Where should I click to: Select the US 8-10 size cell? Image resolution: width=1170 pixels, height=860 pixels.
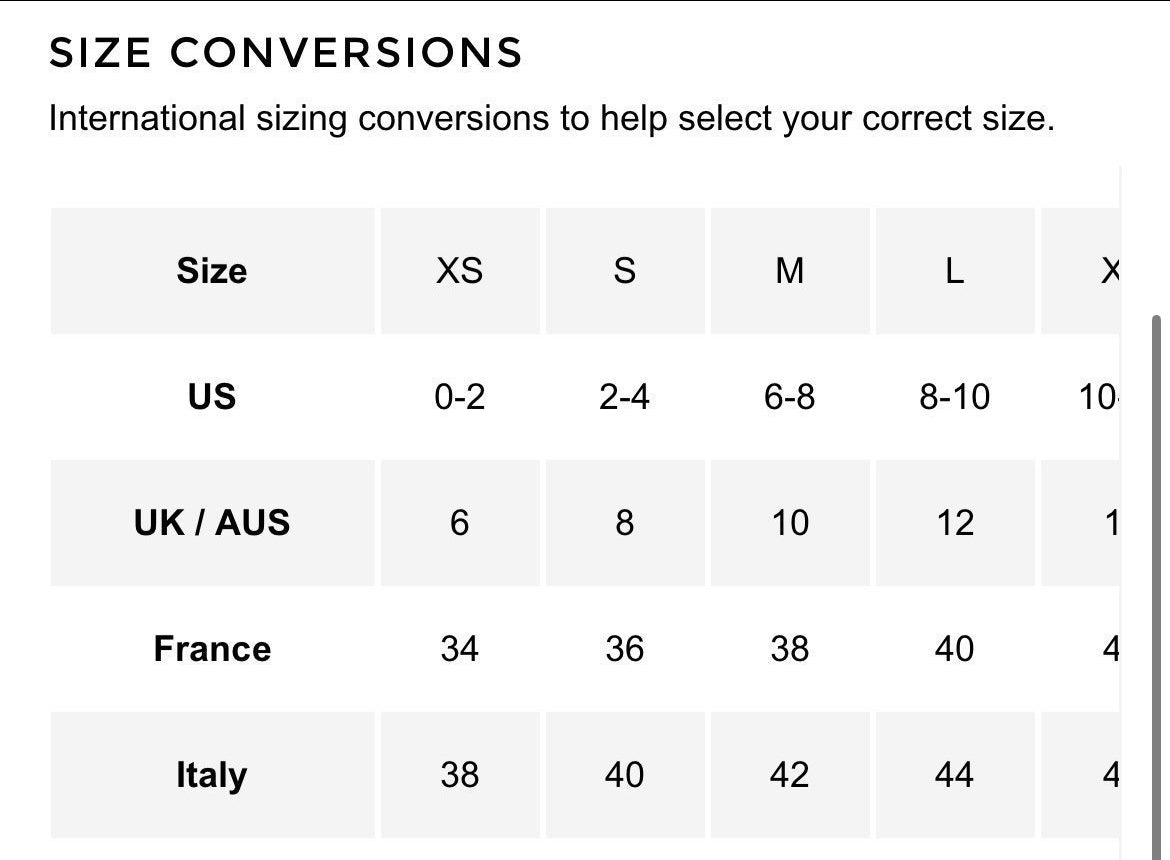(x=954, y=397)
